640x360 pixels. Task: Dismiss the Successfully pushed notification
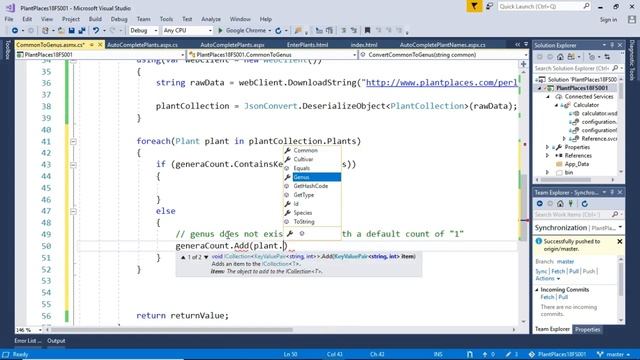point(620,242)
